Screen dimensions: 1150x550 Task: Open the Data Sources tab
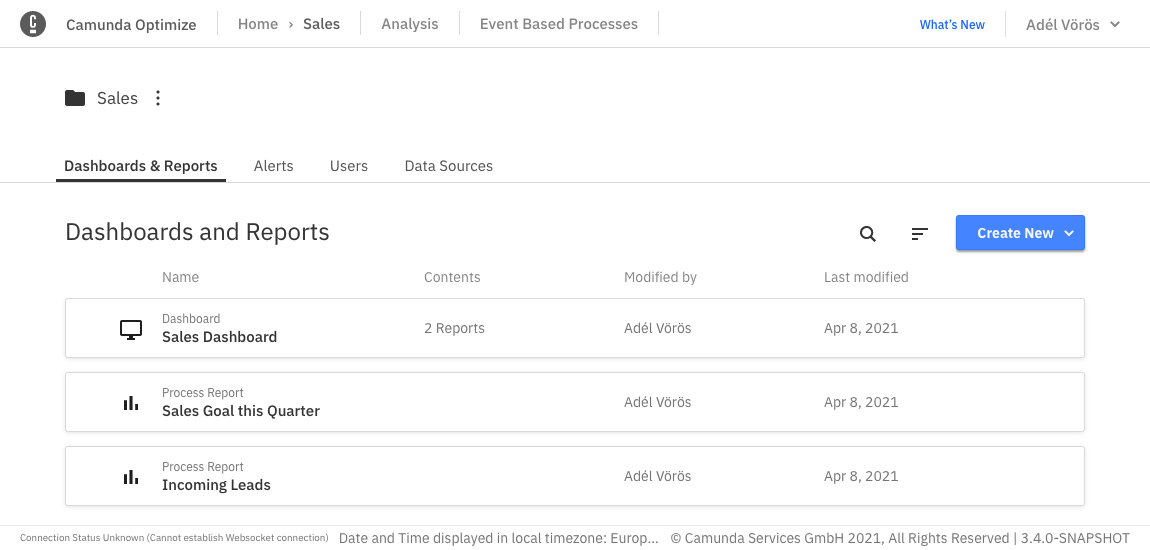(449, 166)
